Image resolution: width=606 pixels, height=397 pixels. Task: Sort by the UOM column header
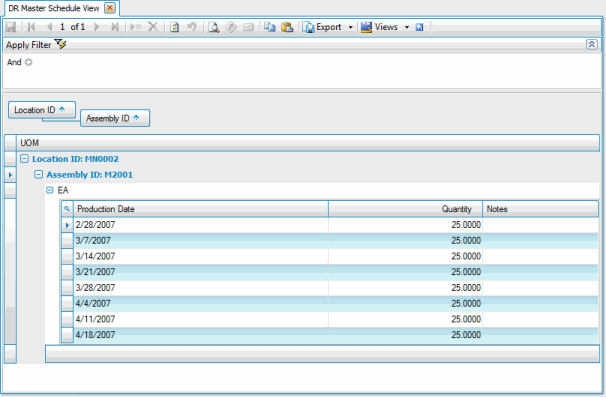click(308, 143)
